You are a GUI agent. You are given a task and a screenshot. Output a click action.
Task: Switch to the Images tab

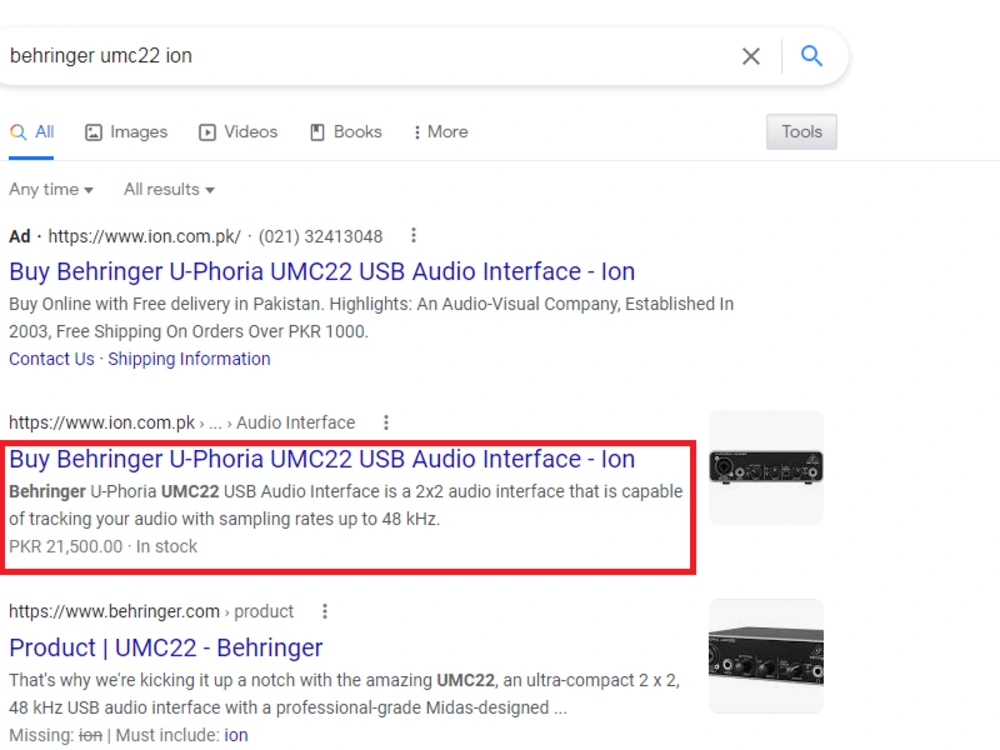pyautogui.click(x=126, y=132)
